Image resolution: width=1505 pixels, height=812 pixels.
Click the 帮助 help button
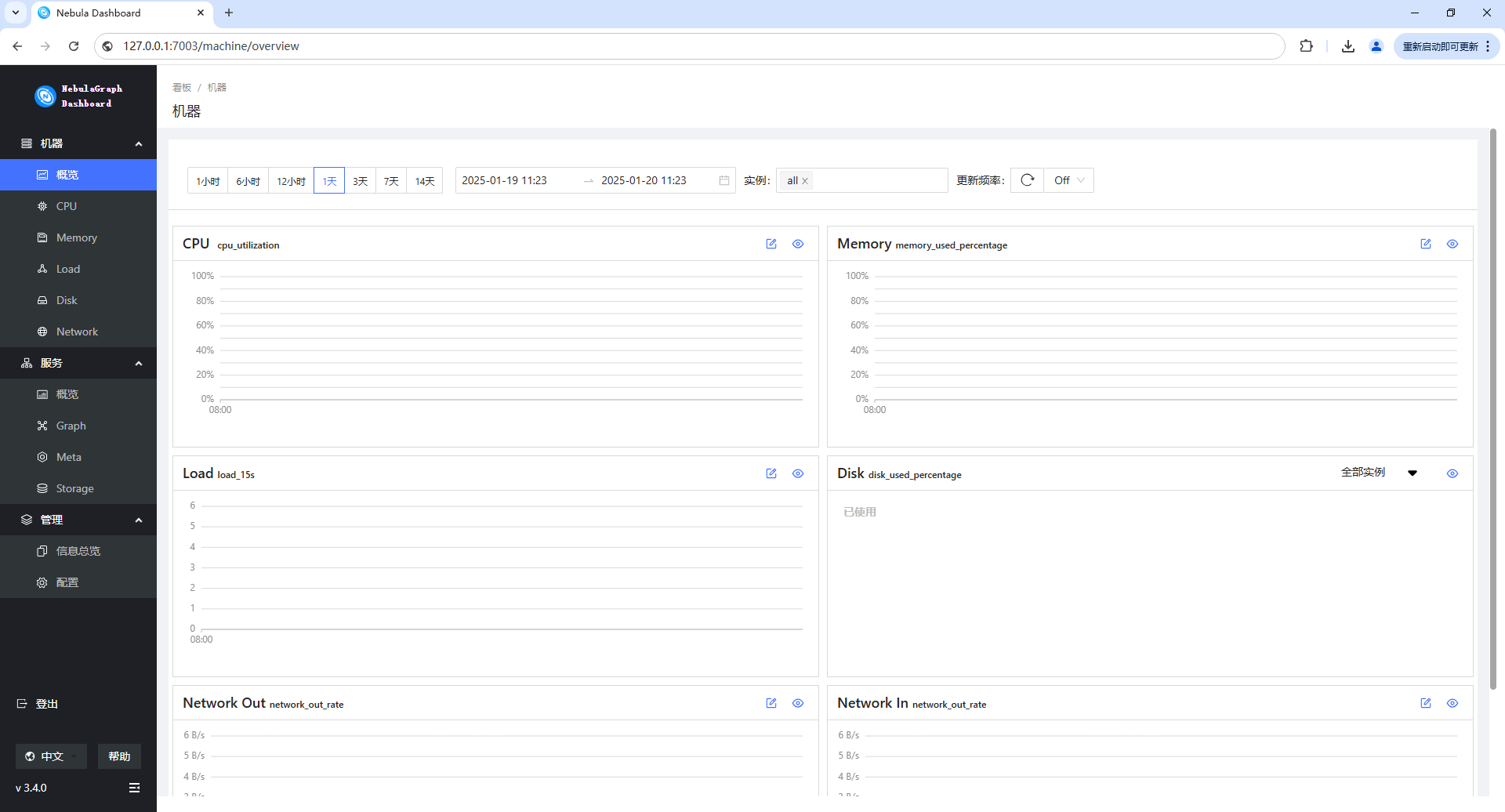[x=119, y=756]
